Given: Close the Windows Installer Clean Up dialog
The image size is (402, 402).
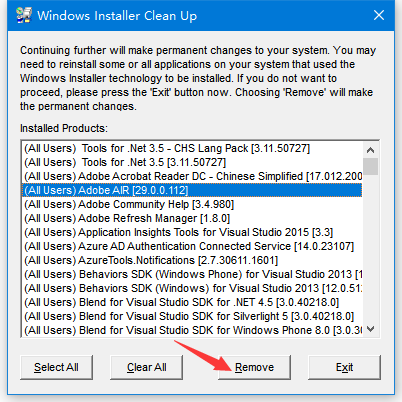Looking at the screenshot, I should (x=379, y=15).
